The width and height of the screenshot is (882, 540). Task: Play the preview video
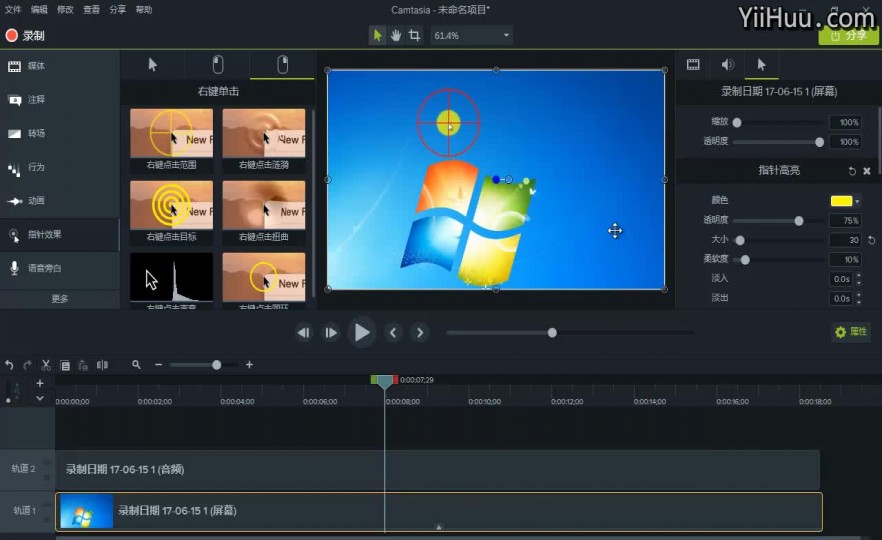(361, 332)
